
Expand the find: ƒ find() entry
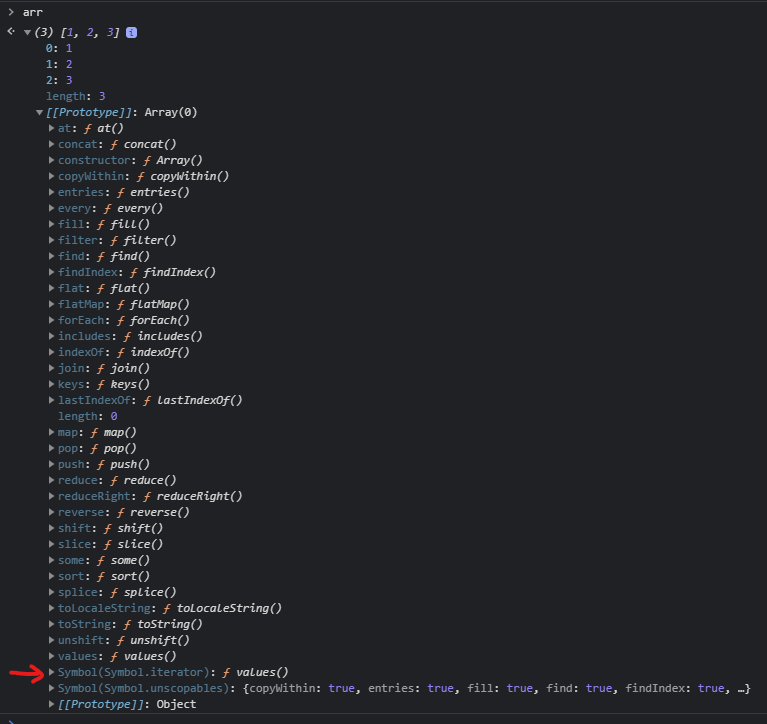(x=51, y=256)
